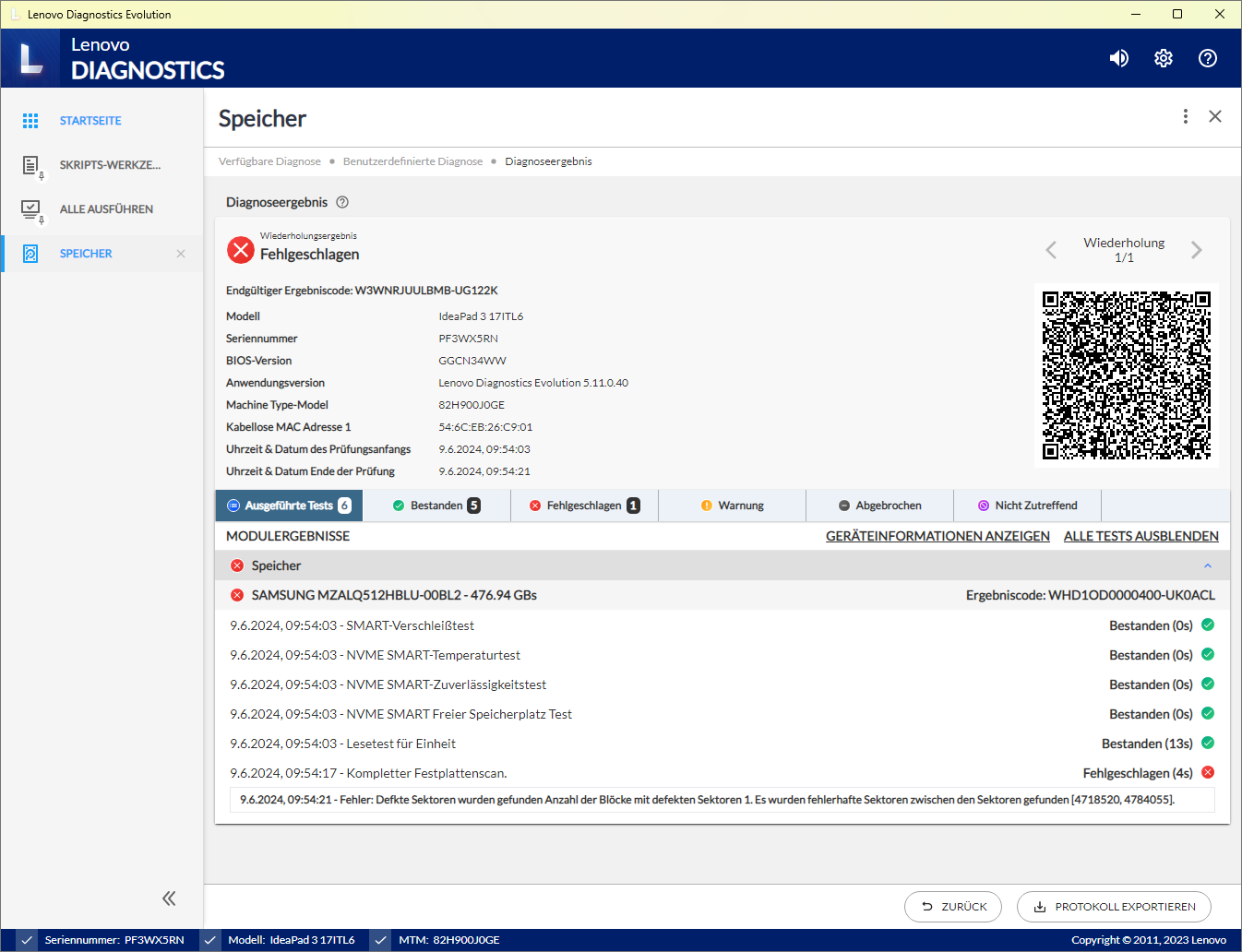1242x952 pixels.
Task: Click the Ergebniscode WHD1OD0000400-UK0ACL text
Action: [x=1091, y=595]
